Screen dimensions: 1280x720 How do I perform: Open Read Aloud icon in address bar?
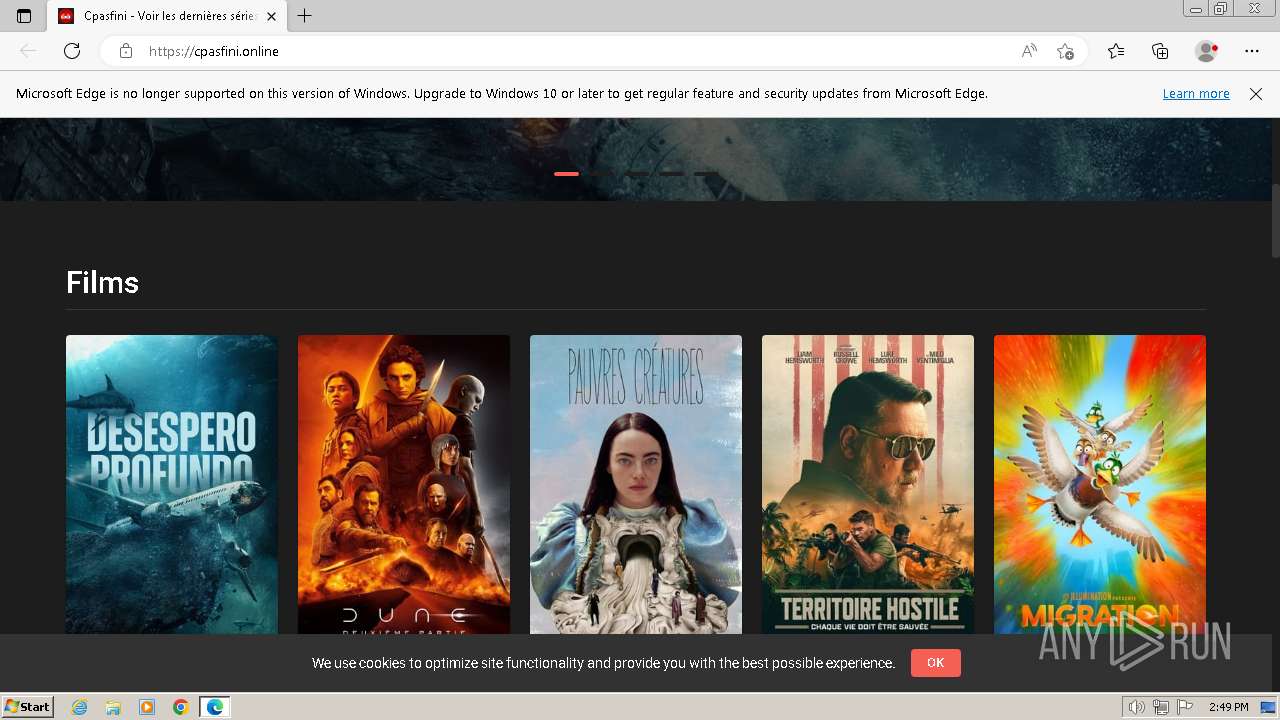pos(1029,51)
